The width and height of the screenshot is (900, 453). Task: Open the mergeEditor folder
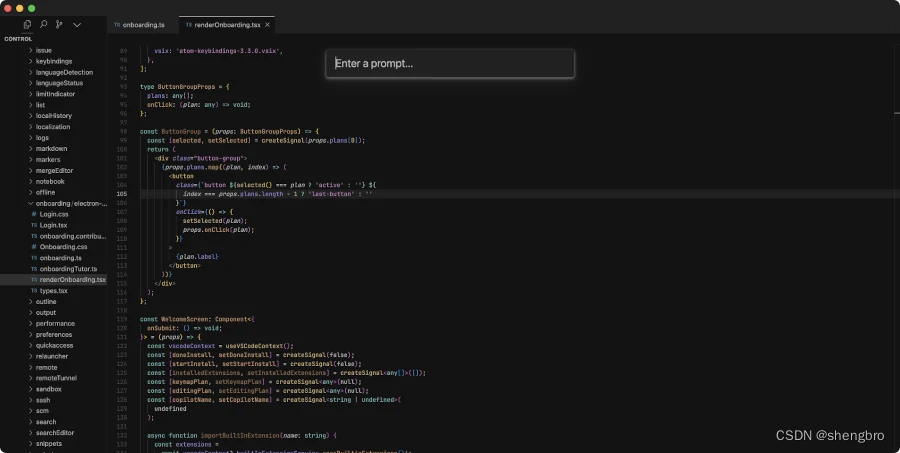[53, 171]
